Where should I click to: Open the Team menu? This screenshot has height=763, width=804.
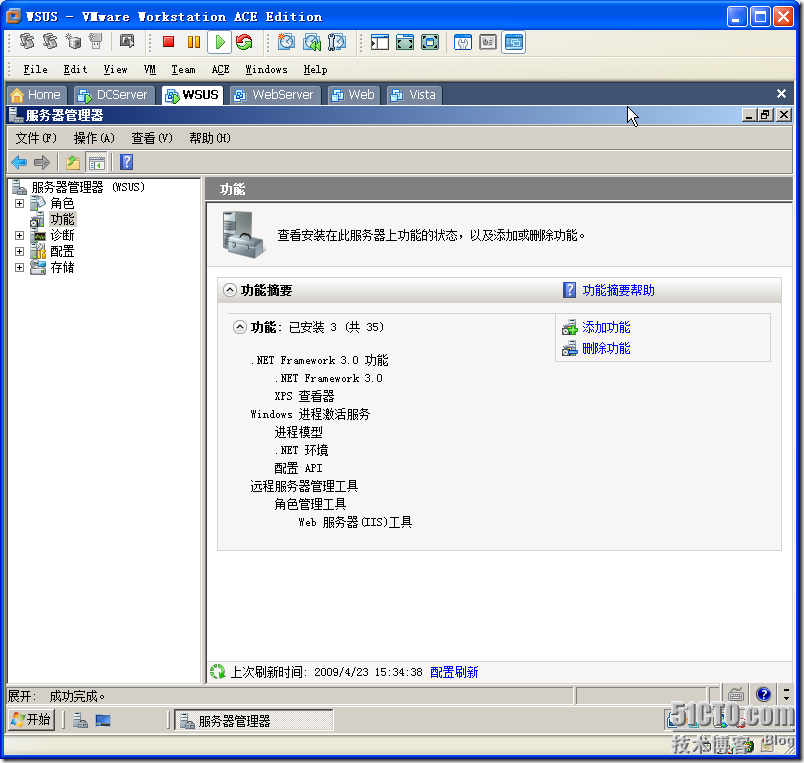point(183,69)
